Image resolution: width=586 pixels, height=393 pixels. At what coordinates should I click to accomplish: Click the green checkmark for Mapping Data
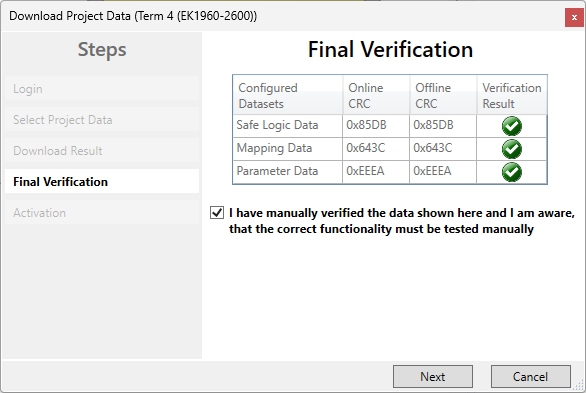(512, 149)
